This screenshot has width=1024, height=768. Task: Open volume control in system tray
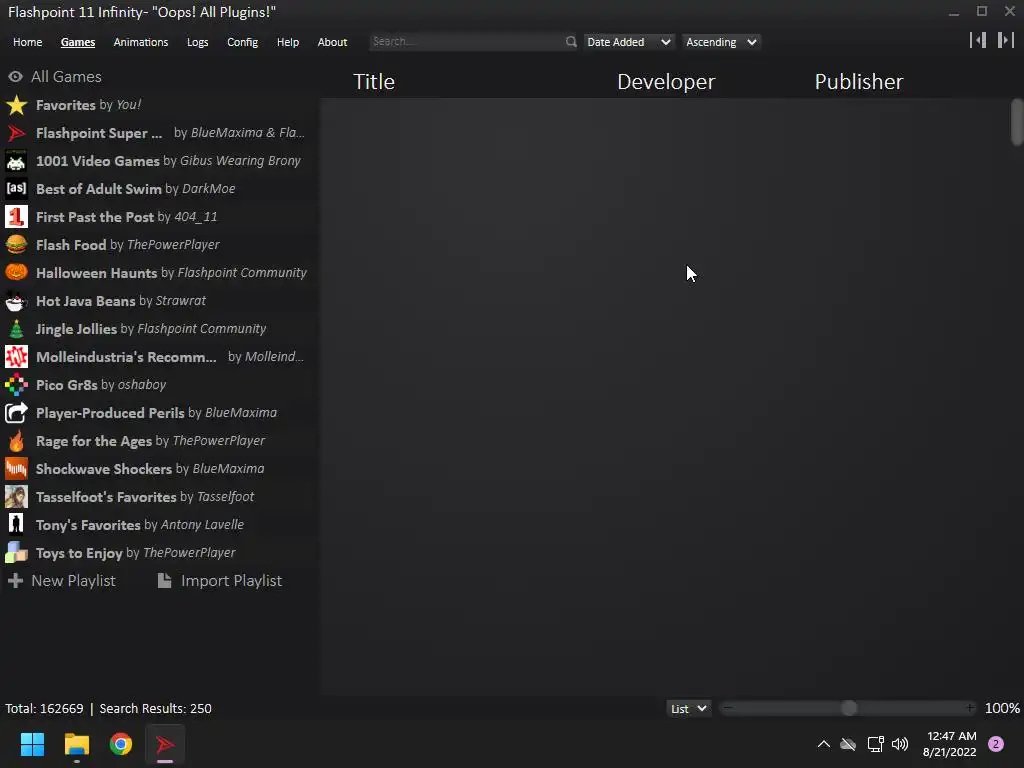pyautogui.click(x=900, y=744)
